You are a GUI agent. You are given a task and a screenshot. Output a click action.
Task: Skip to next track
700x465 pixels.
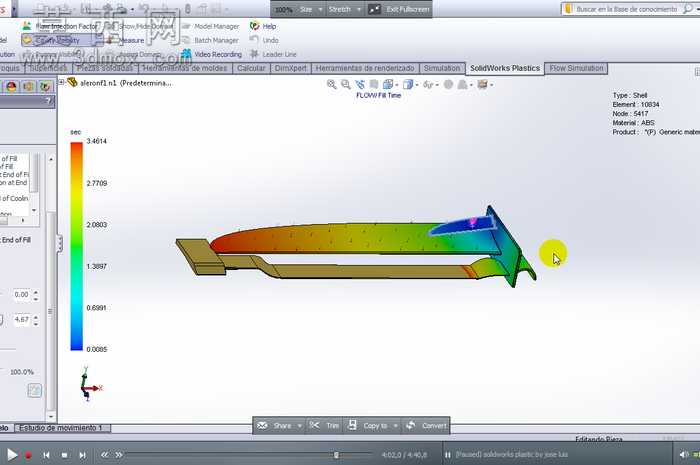82,455
